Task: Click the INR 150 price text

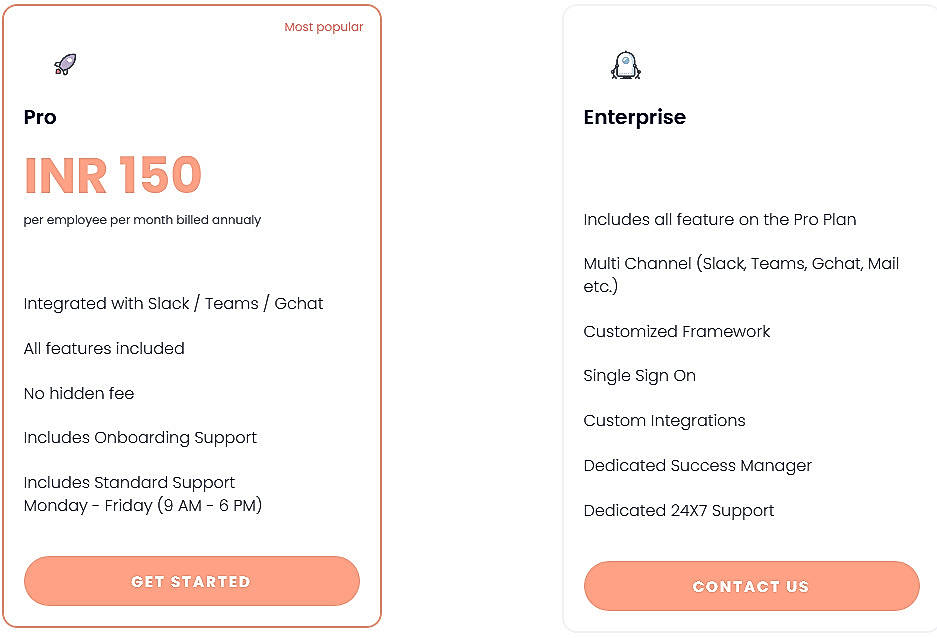Action: coord(113,176)
